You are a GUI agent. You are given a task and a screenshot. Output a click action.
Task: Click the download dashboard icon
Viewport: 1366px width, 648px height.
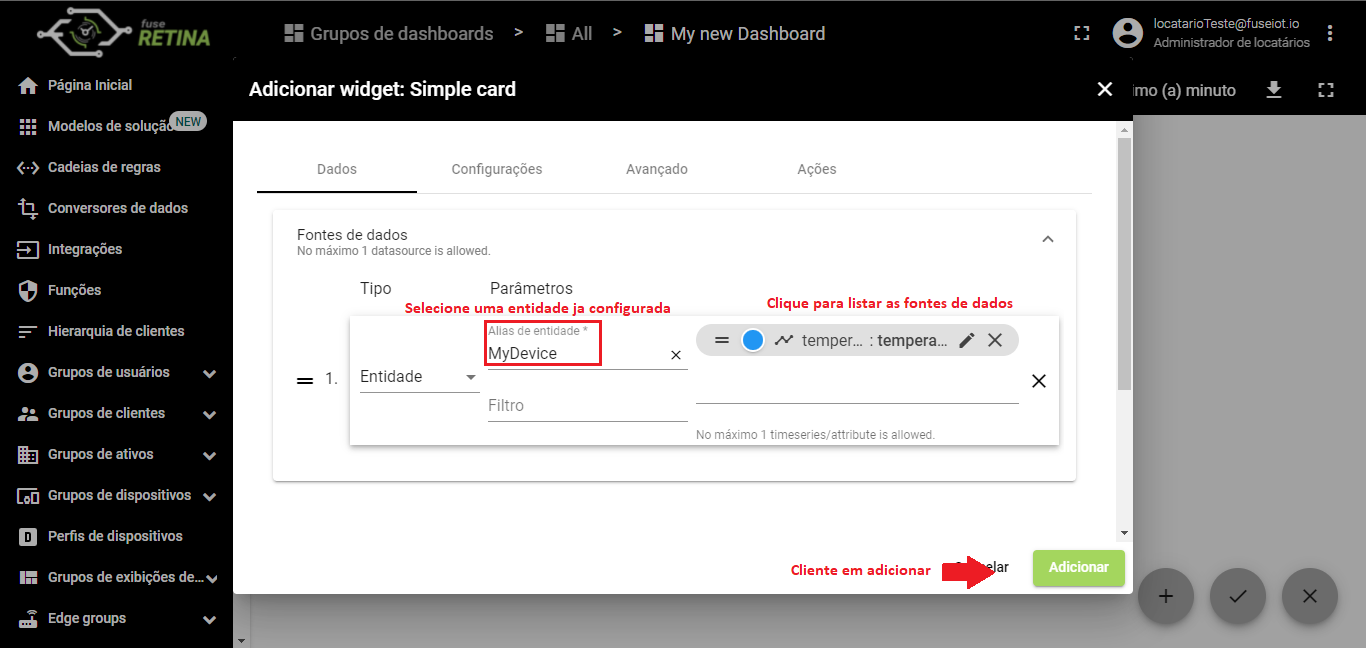coord(1274,90)
